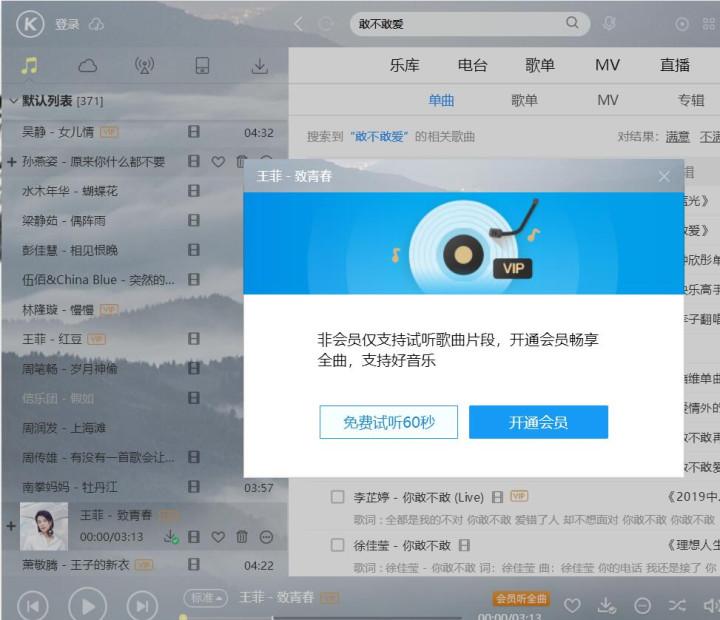Click MV icon on 梁静茹 - 偶阵雨 row
This screenshot has width=720, height=620.
[x=194, y=220]
